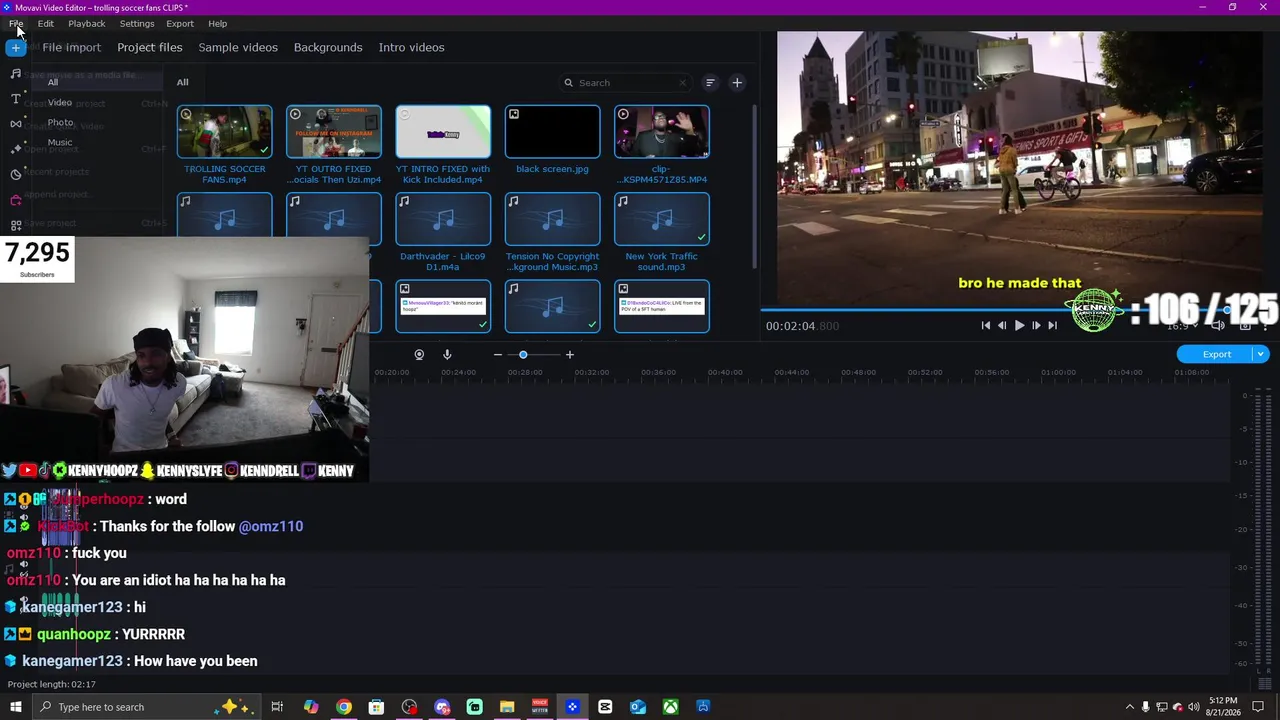Click the Windows taskbar search box
This screenshot has height=720, width=1280.
tap(145, 707)
